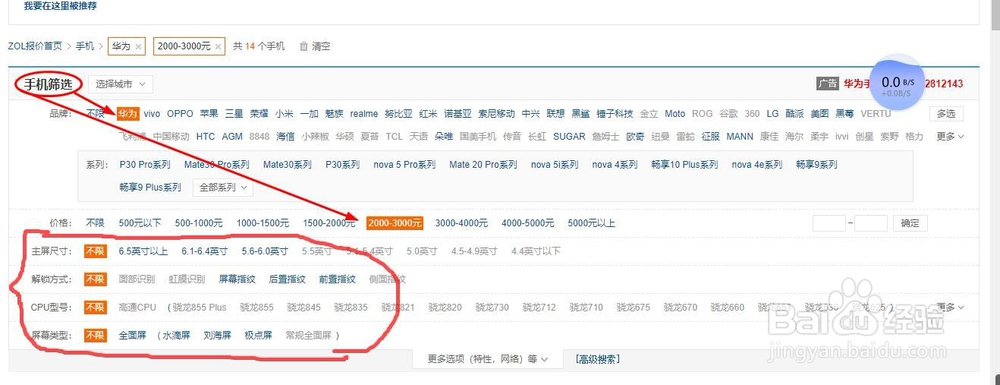Image resolution: width=1000 pixels, height=385 pixels.
Task: Open the 全部系列 series dropdown
Action: (x=223, y=187)
